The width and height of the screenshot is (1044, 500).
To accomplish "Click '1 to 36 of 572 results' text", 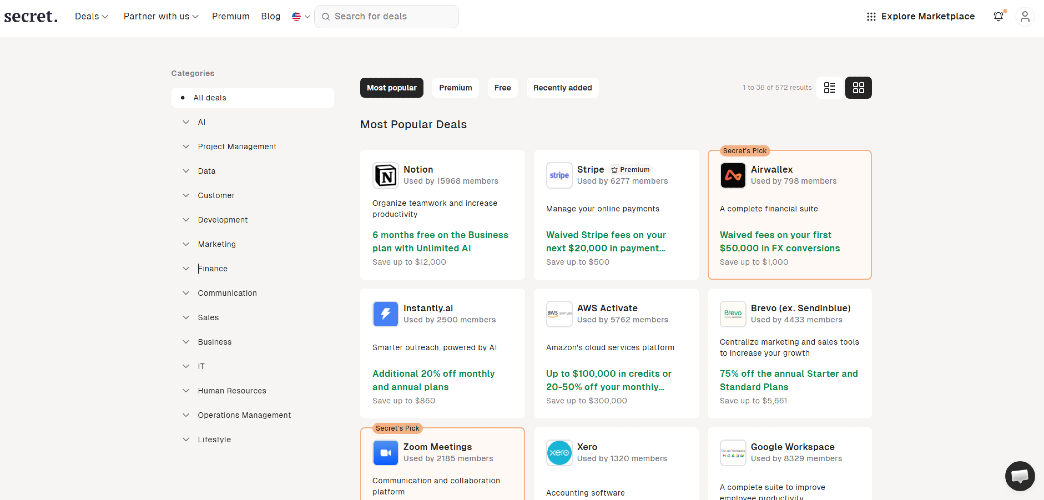I will [x=777, y=88].
